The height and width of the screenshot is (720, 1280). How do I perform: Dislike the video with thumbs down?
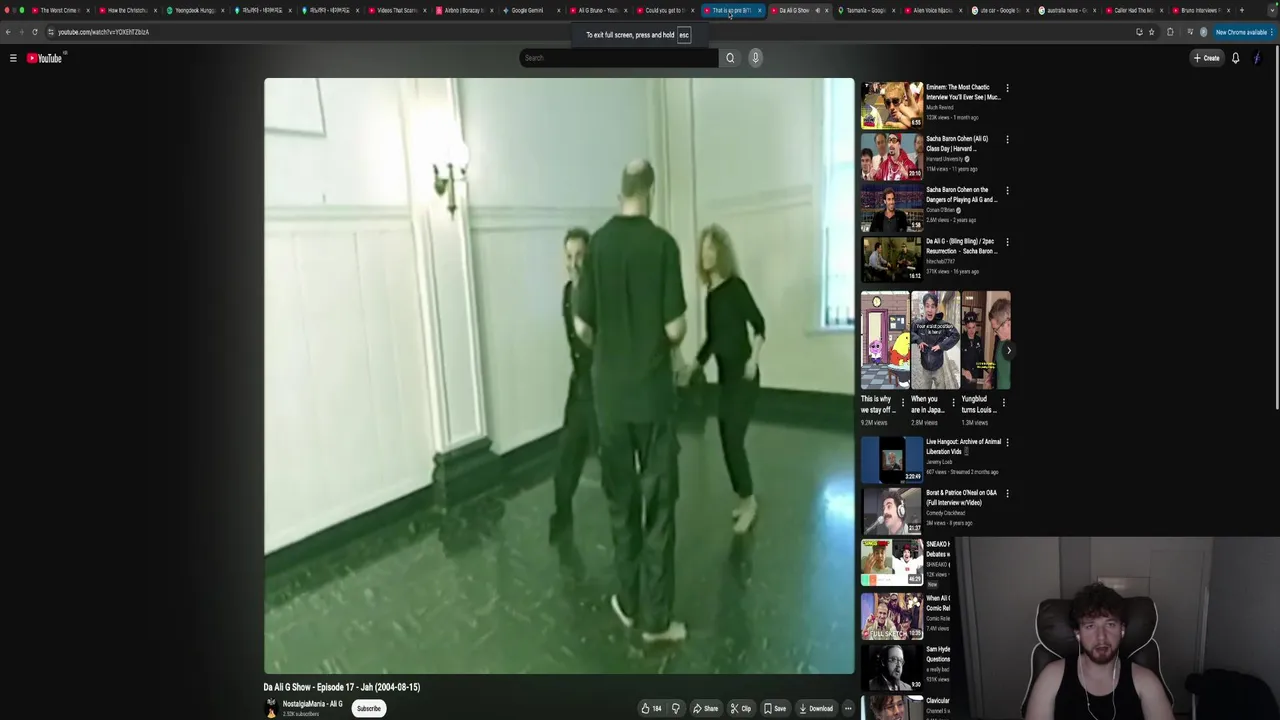[676, 708]
